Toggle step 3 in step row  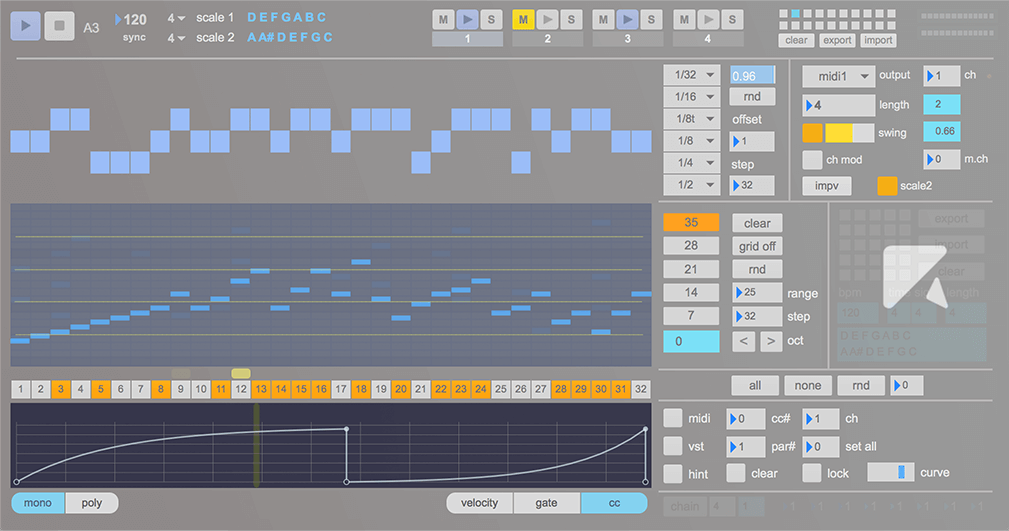coord(60,389)
